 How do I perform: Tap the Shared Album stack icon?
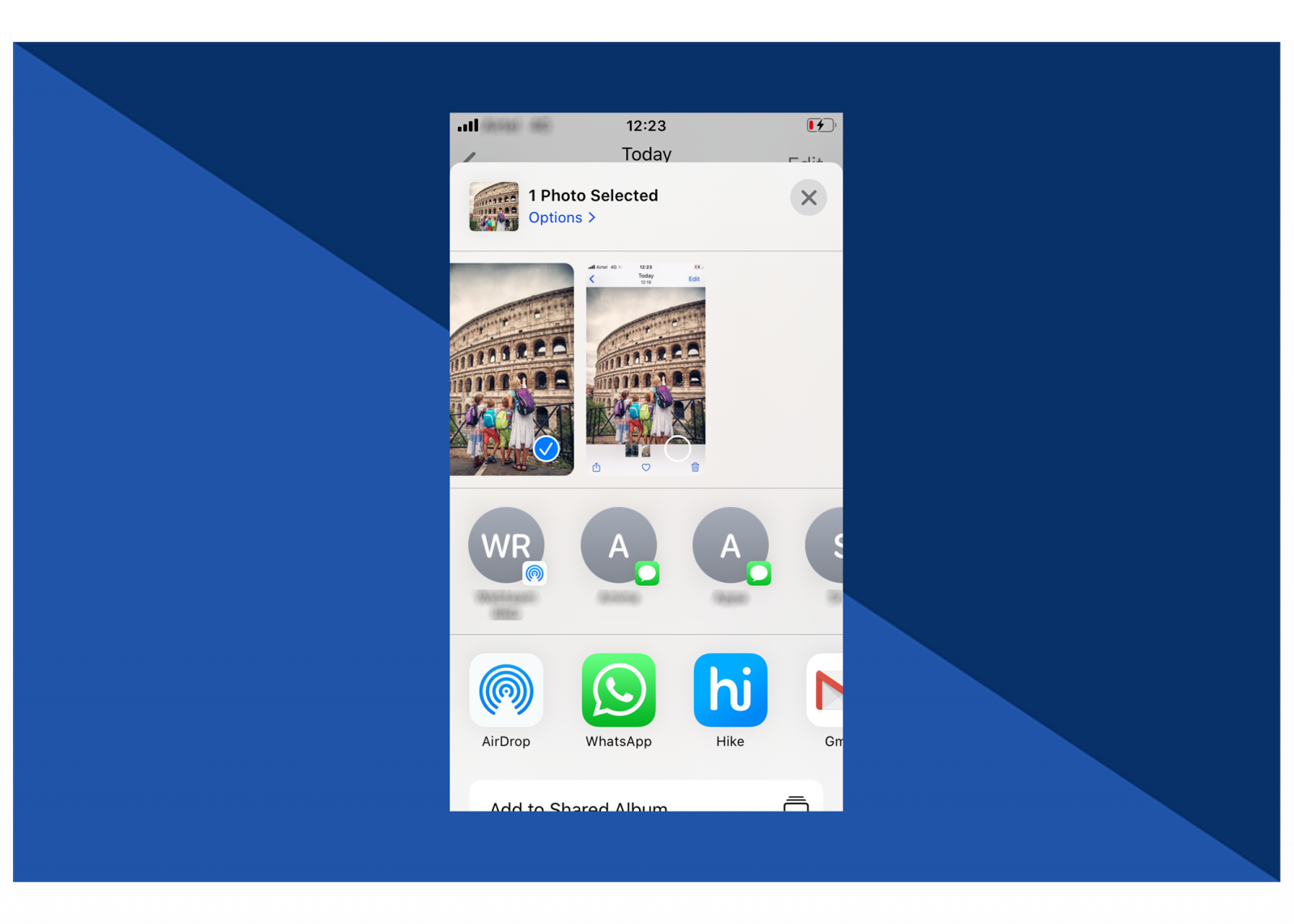[795, 804]
